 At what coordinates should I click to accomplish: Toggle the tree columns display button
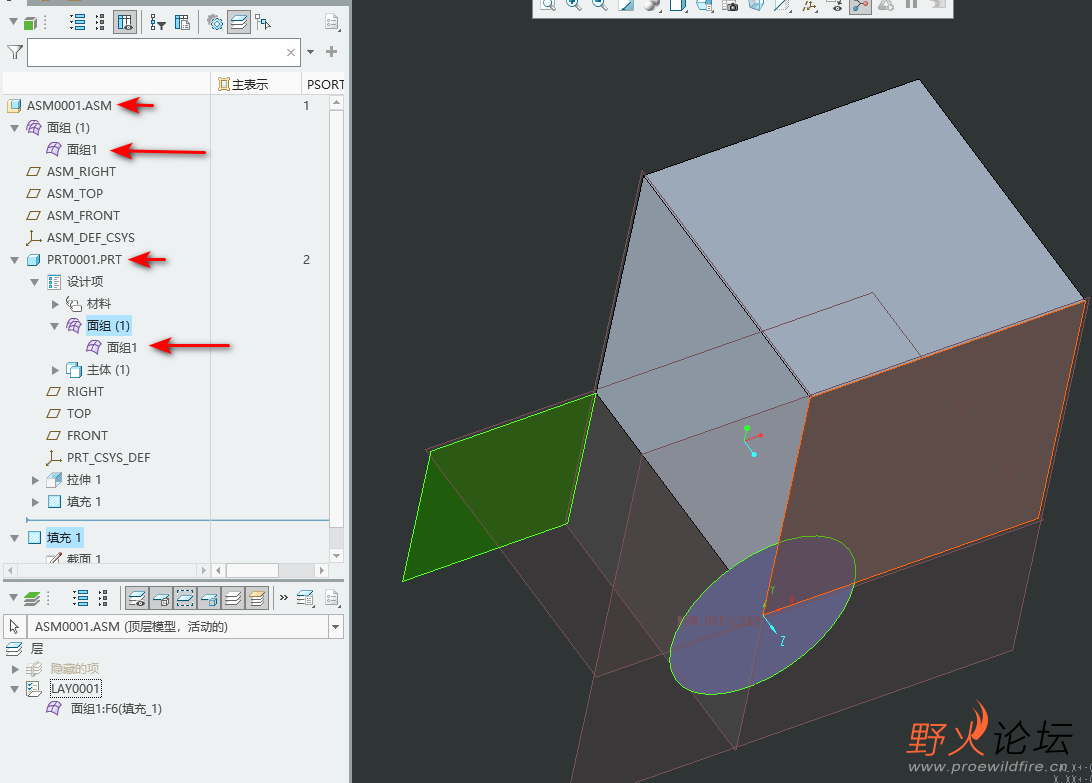click(125, 23)
